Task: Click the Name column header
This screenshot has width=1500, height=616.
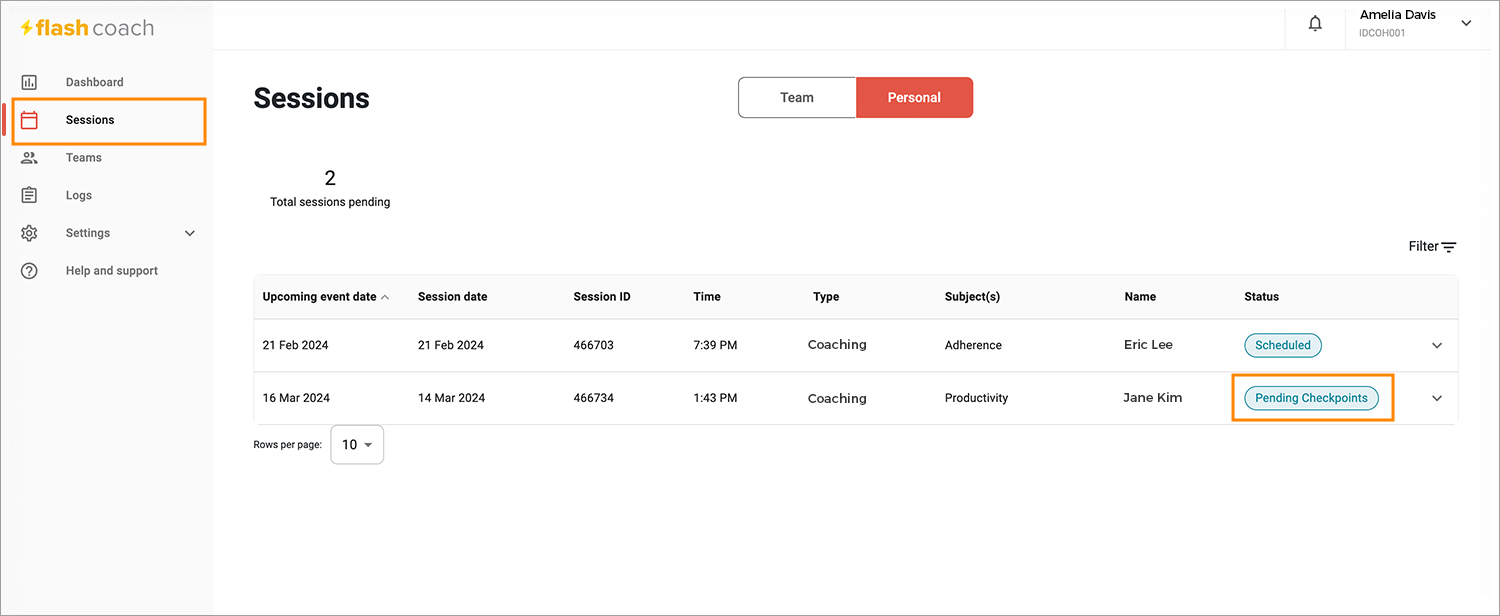Action: 1140,297
